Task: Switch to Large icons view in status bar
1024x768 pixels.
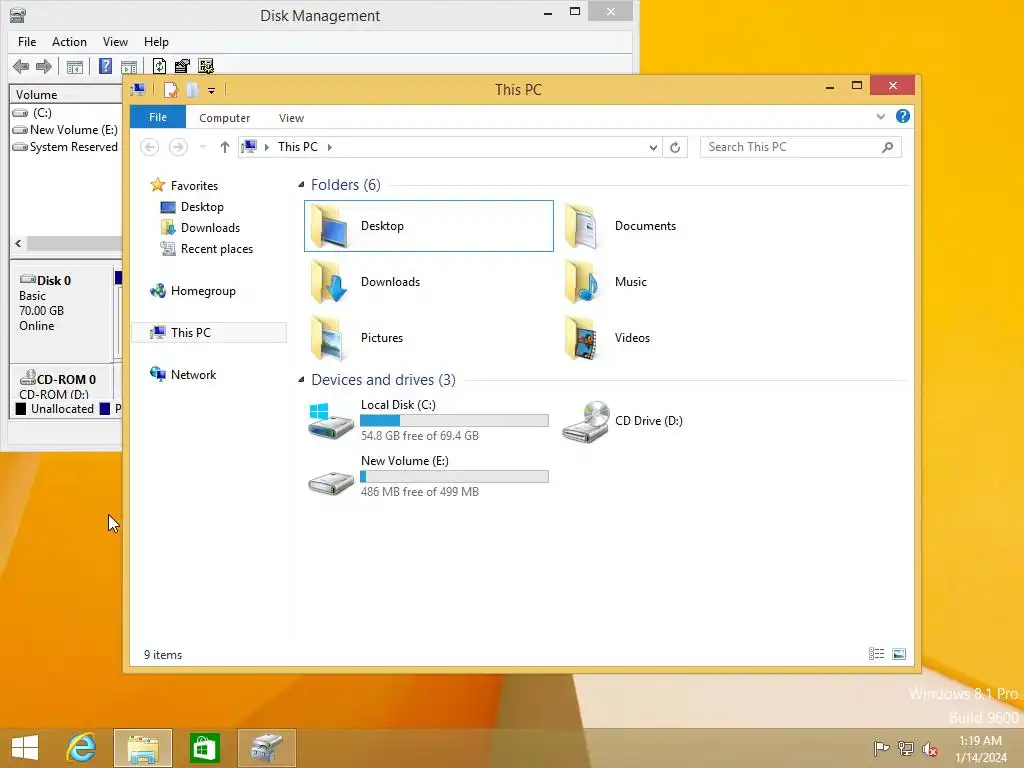Action: pyautogui.click(x=899, y=654)
